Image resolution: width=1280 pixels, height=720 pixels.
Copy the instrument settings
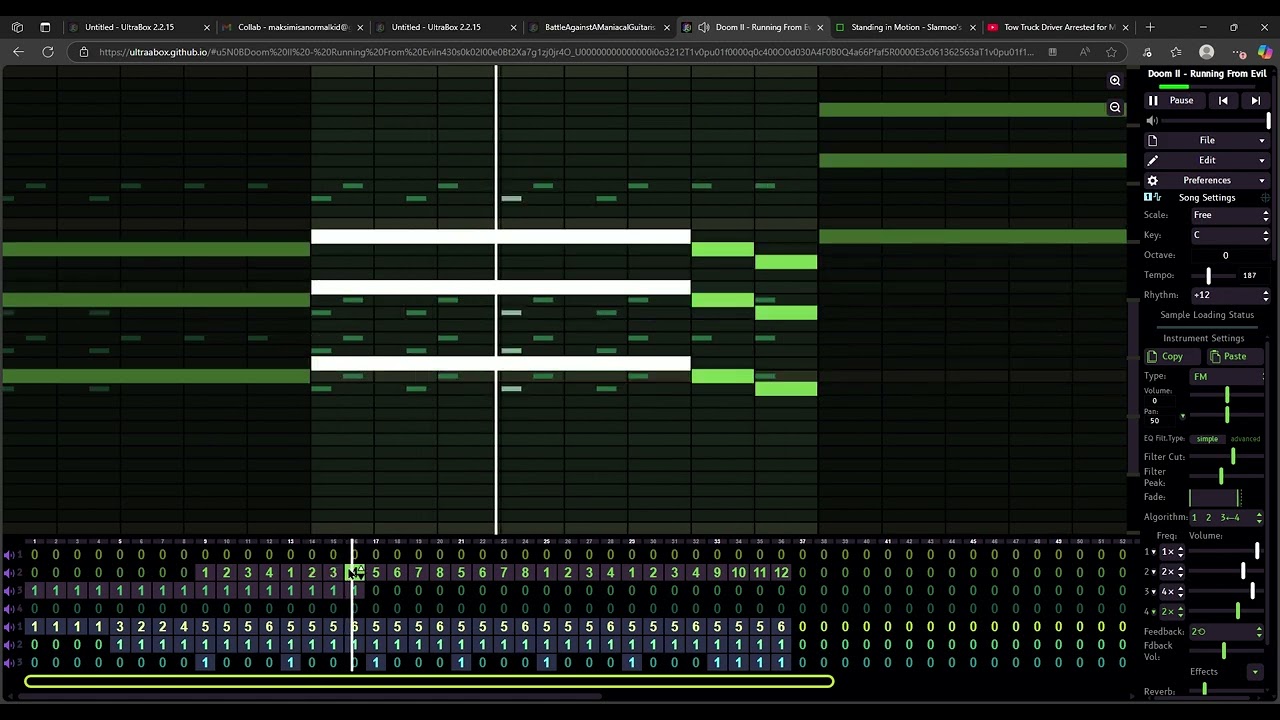(1173, 357)
